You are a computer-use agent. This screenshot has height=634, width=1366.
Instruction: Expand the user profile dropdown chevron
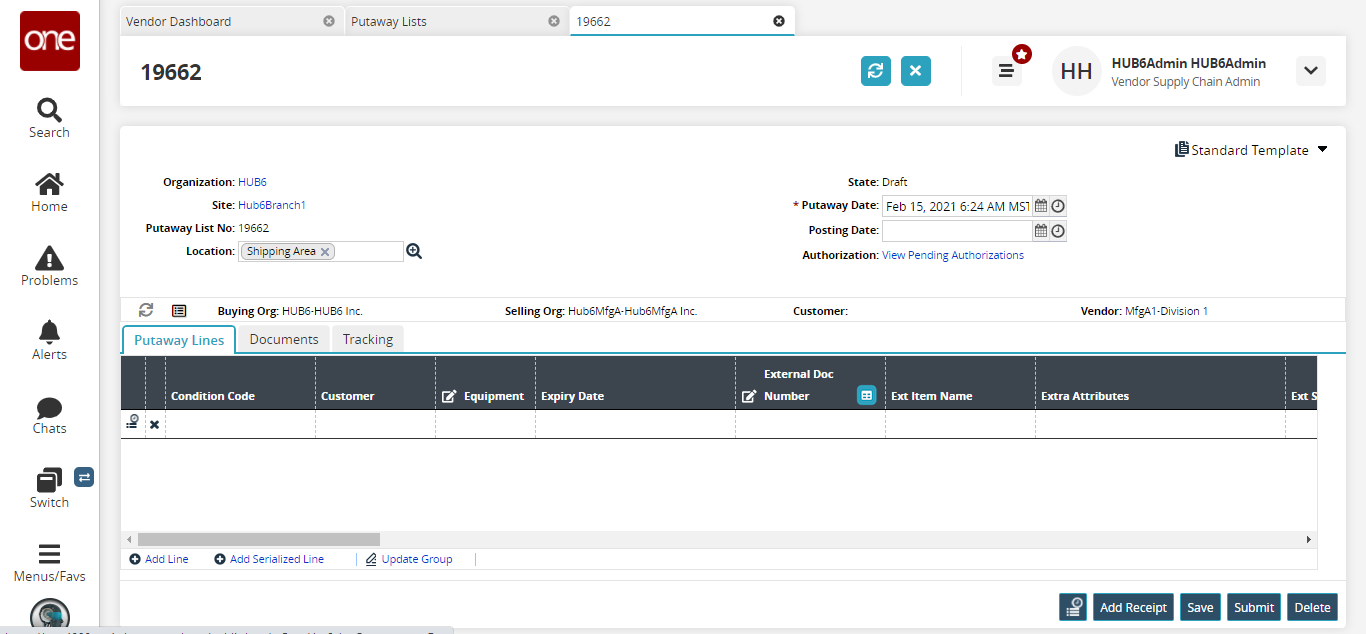(1311, 71)
